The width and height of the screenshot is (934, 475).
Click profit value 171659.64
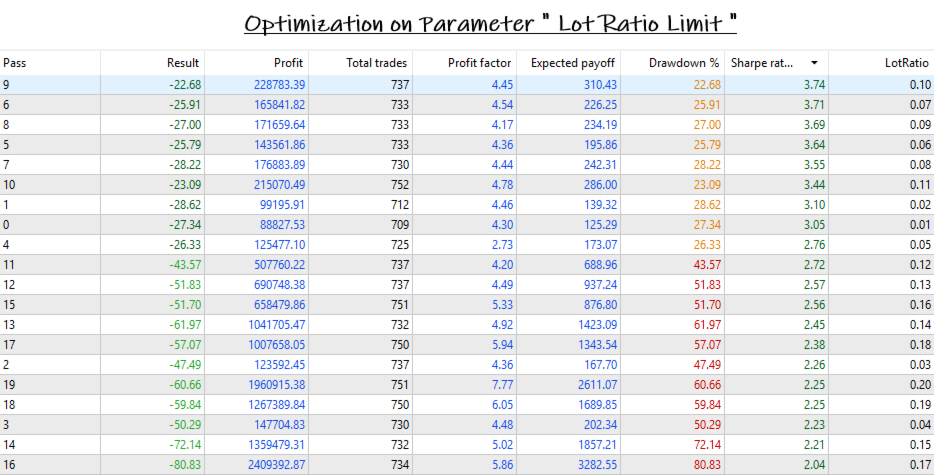point(279,125)
